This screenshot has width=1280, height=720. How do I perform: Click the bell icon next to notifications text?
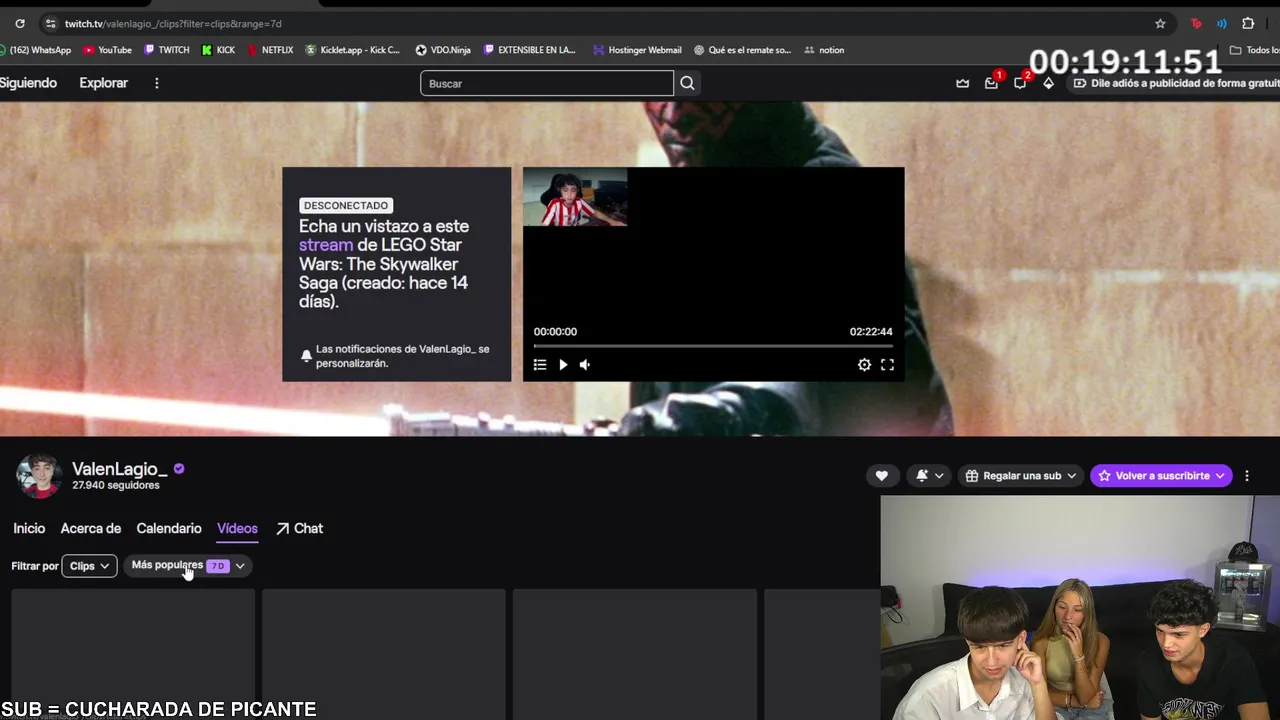306,356
